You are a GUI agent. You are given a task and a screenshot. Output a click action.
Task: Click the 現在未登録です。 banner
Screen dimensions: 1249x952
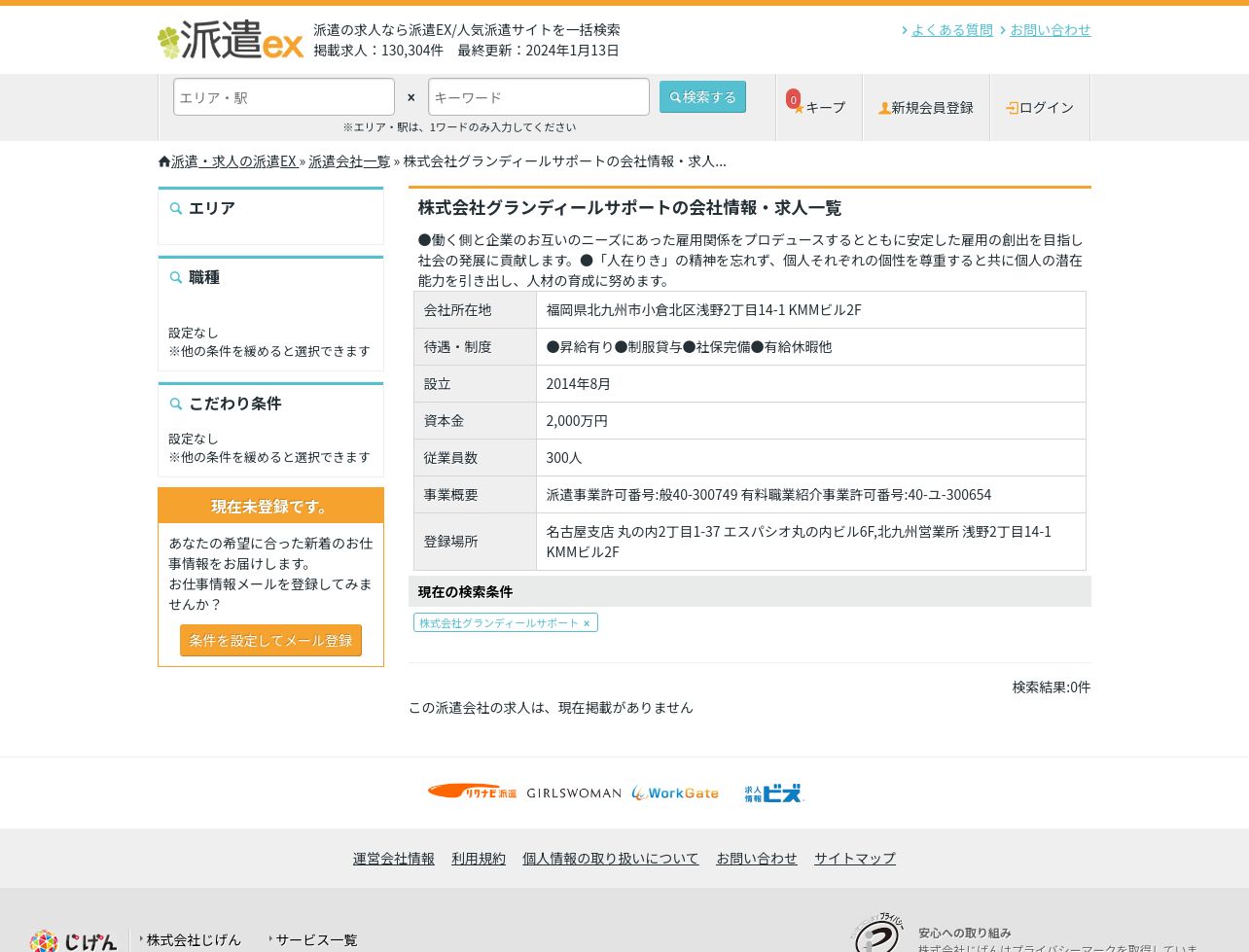[x=270, y=507]
